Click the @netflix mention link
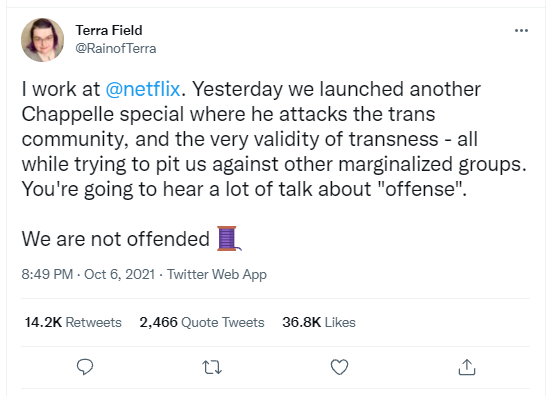Image resolution: width=551 pixels, height=396 pixels. click(x=143, y=89)
